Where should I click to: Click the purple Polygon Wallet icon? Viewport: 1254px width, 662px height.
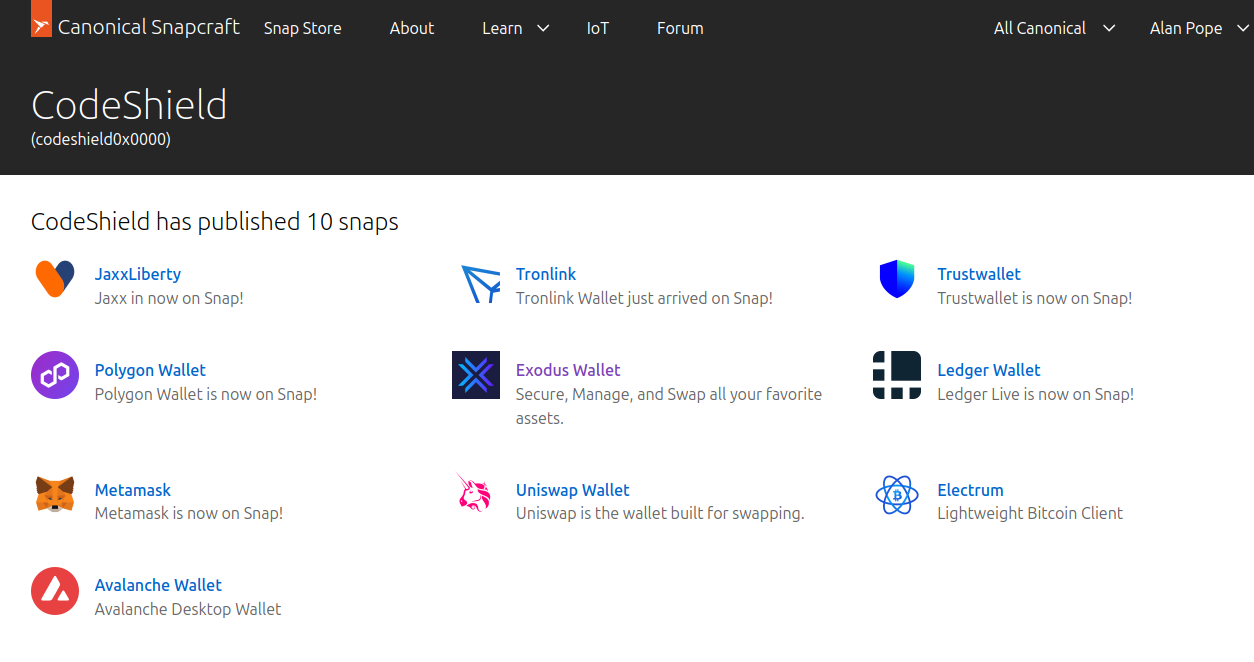click(55, 375)
